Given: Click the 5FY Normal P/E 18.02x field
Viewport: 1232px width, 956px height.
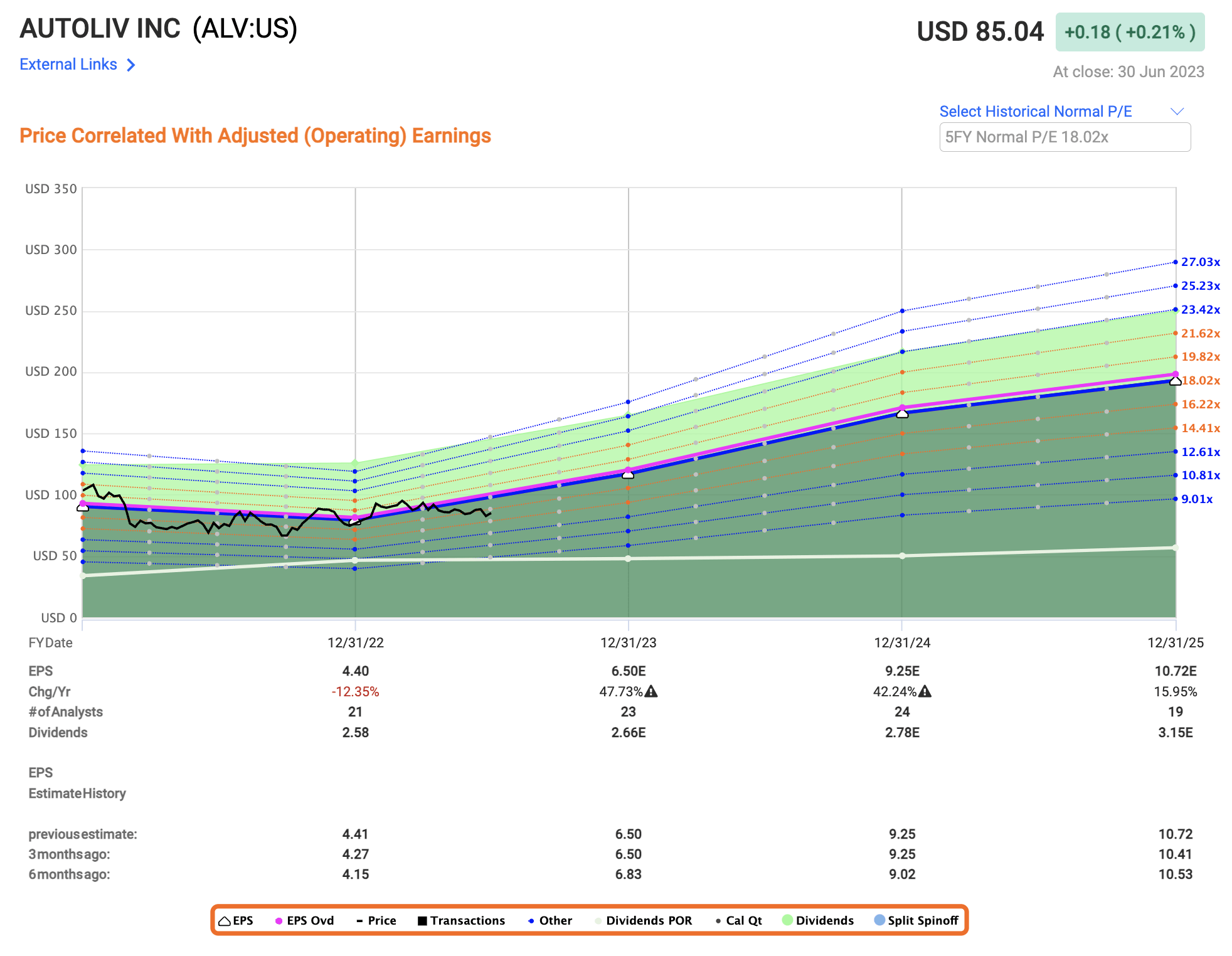Looking at the screenshot, I should tap(1065, 137).
